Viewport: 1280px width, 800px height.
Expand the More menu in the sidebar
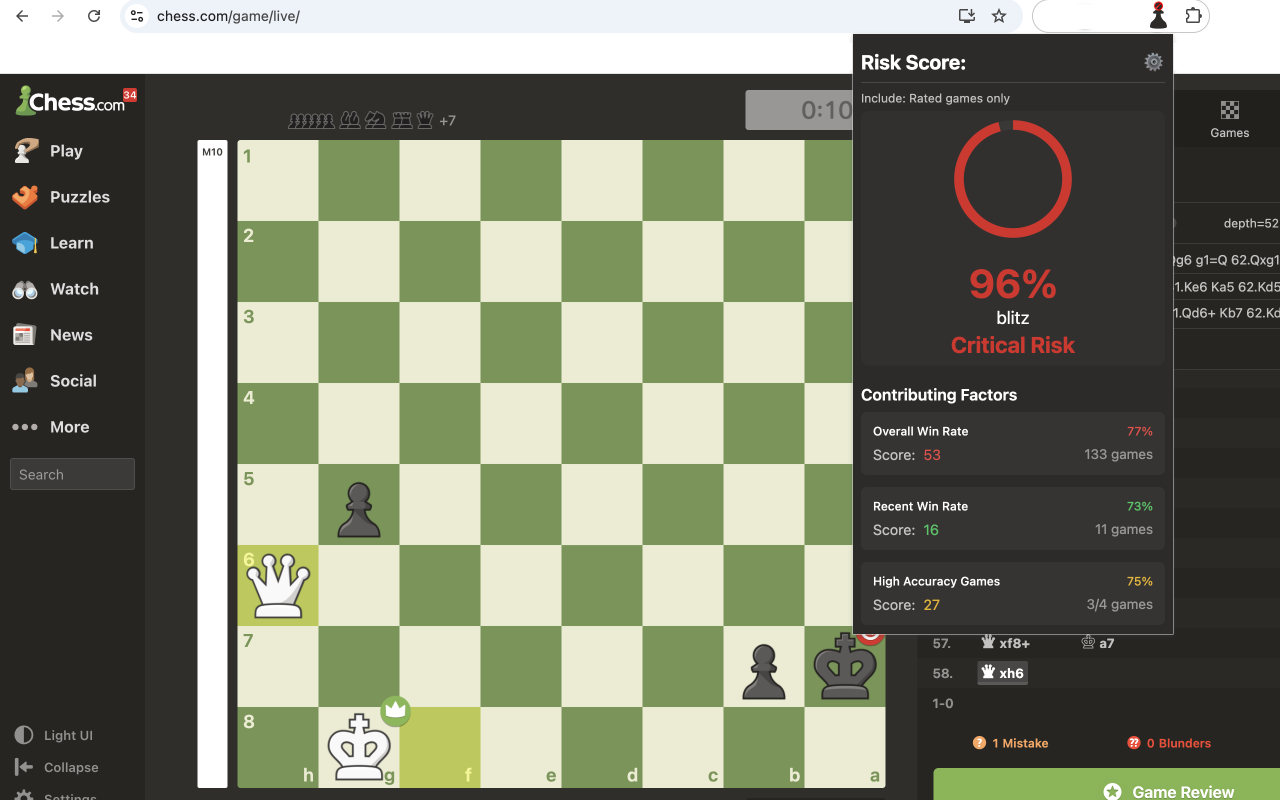[69, 427]
